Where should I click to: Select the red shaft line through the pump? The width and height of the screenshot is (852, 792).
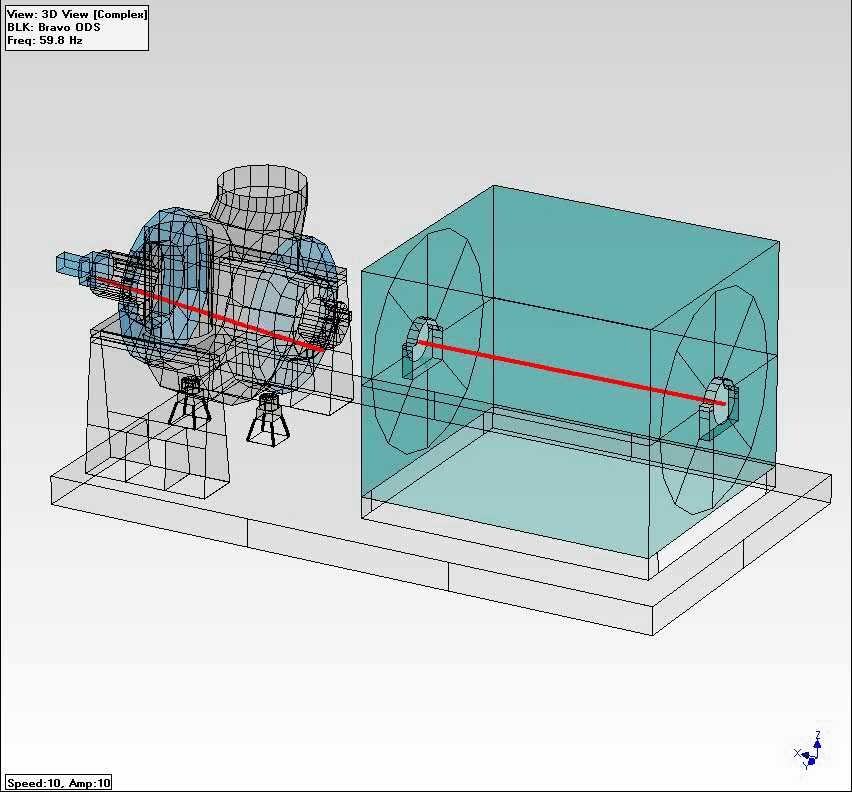(x=211, y=315)
